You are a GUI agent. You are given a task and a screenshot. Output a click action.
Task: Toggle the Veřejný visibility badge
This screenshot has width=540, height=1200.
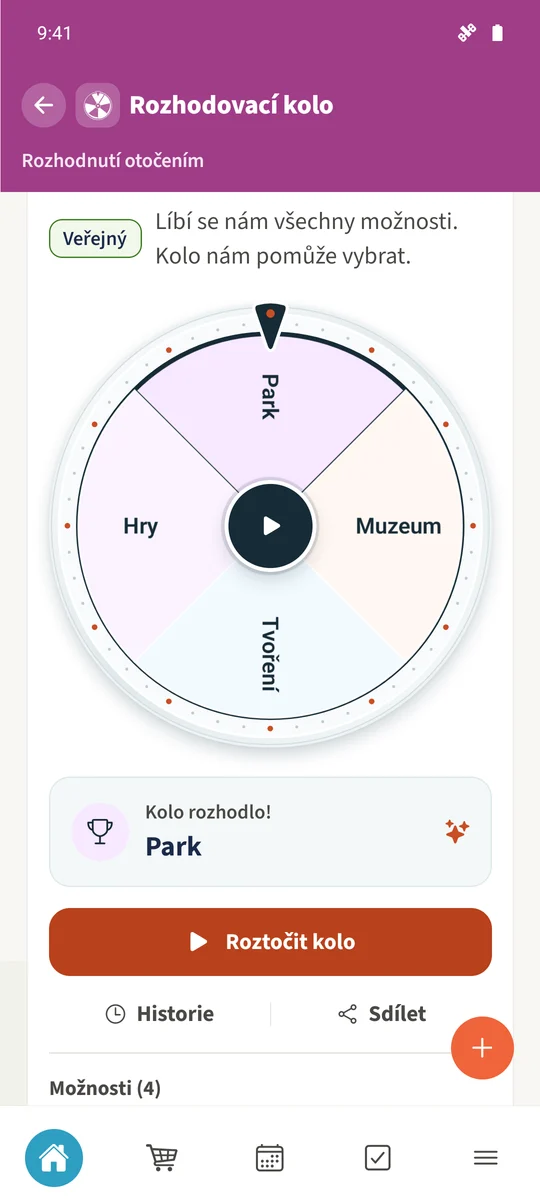pos(95,239)
